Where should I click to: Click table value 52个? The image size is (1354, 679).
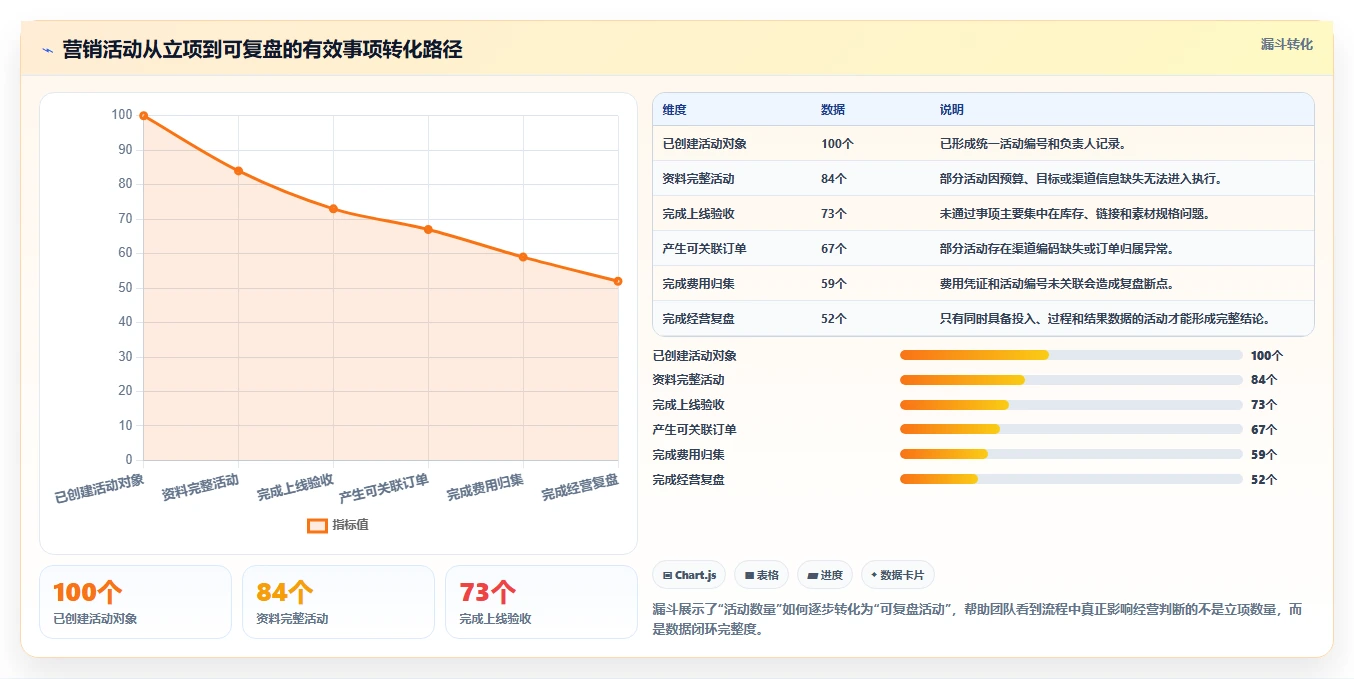(x=834, y=319)
